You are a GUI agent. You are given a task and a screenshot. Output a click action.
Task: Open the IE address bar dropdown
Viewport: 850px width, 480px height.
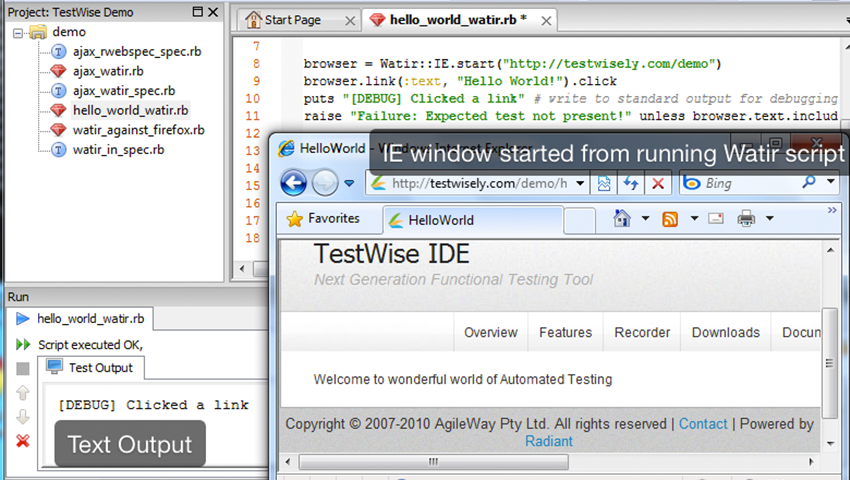click(x=579, y=184)
